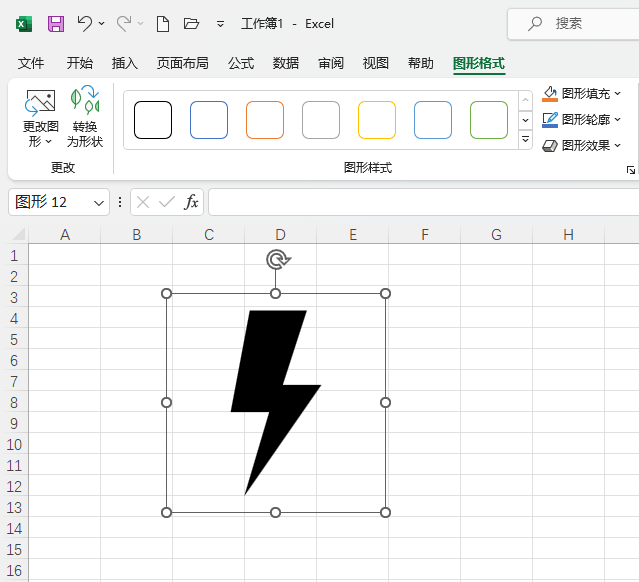Expand the Name Box dropdown arrow
639x582 pixels.
pos(99,202)
